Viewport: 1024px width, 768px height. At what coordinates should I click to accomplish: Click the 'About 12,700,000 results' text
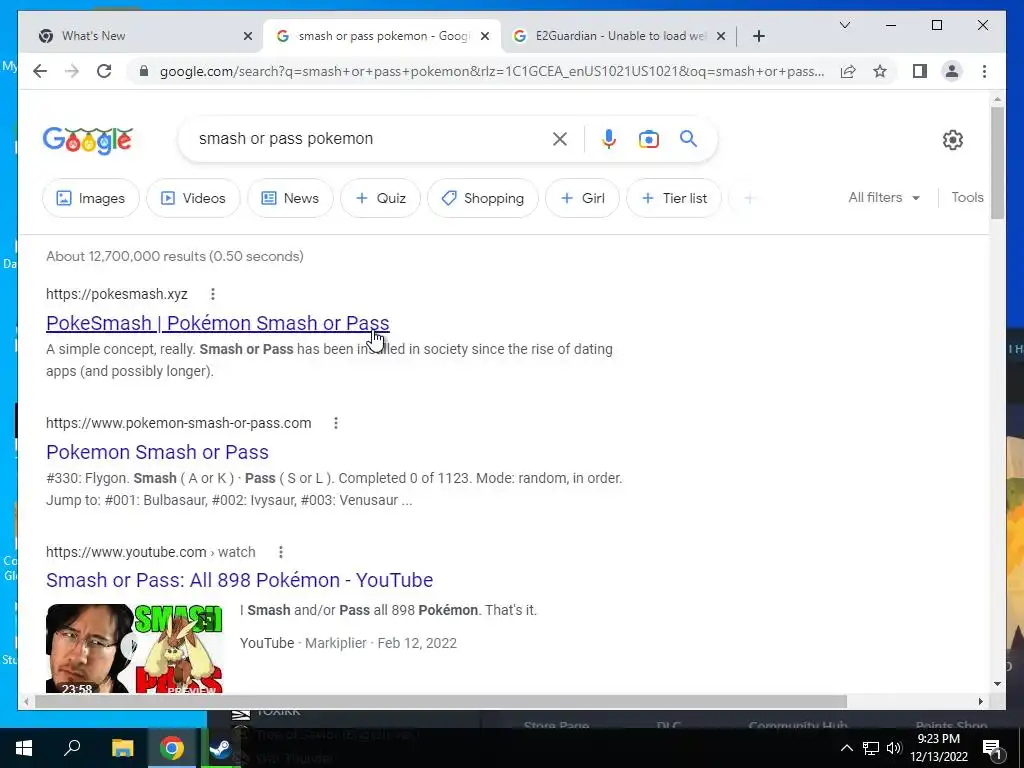coord(175,256)
